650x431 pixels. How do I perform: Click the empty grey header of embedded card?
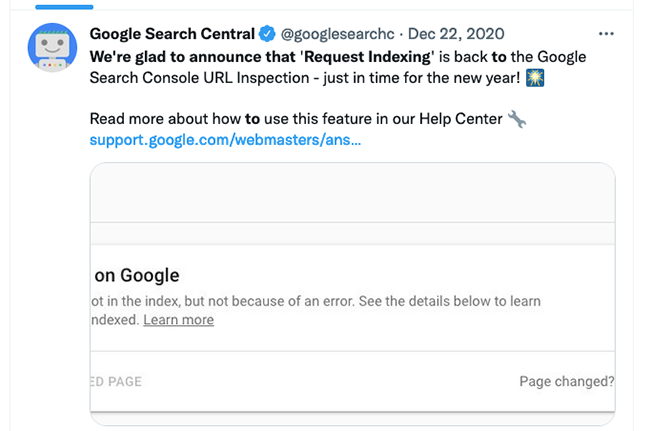coord(352,192)
